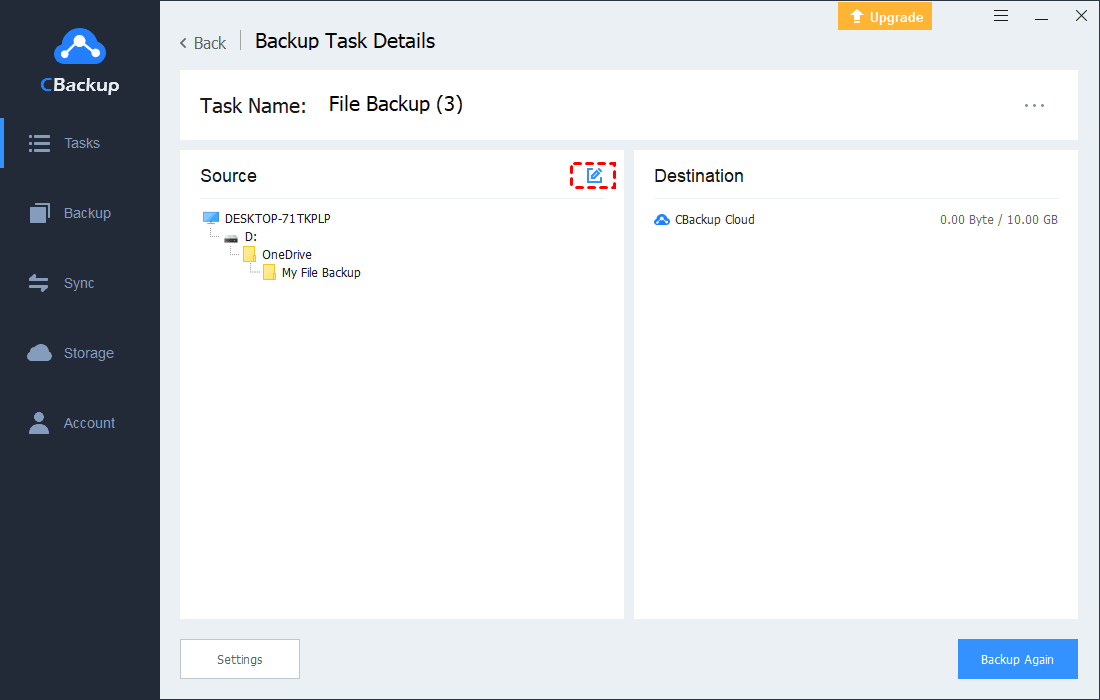Click the Backup Again button

coord(1017,659)
